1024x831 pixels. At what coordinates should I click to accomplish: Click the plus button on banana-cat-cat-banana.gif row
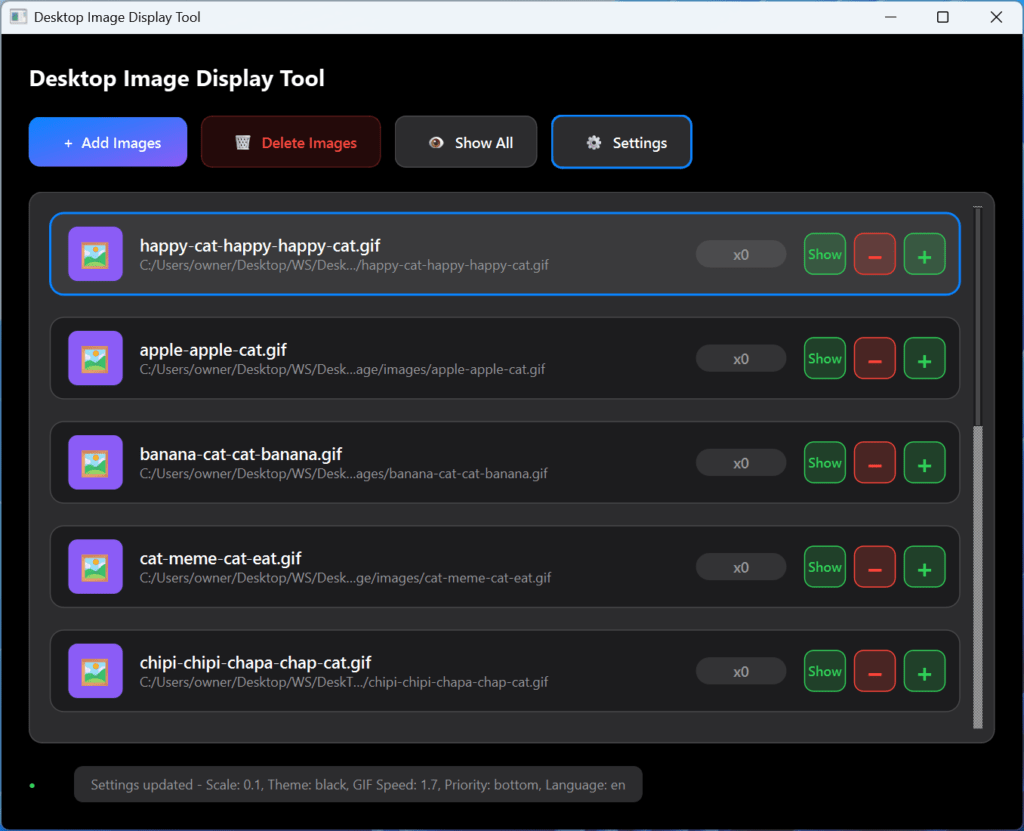(924, 462)
